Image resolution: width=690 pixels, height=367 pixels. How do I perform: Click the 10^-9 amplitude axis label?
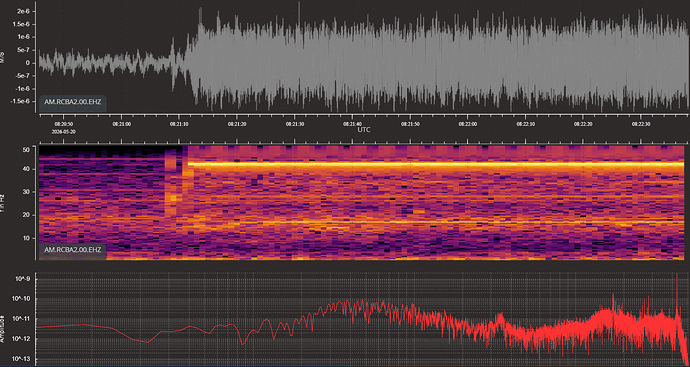(22, 279)
